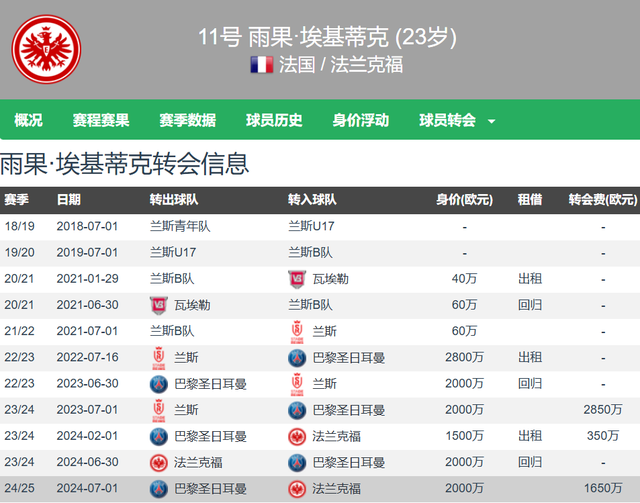Expand the dropdown arrow after 球员转会
Screen dimensions: 640x503
click(x=491, y=121)
